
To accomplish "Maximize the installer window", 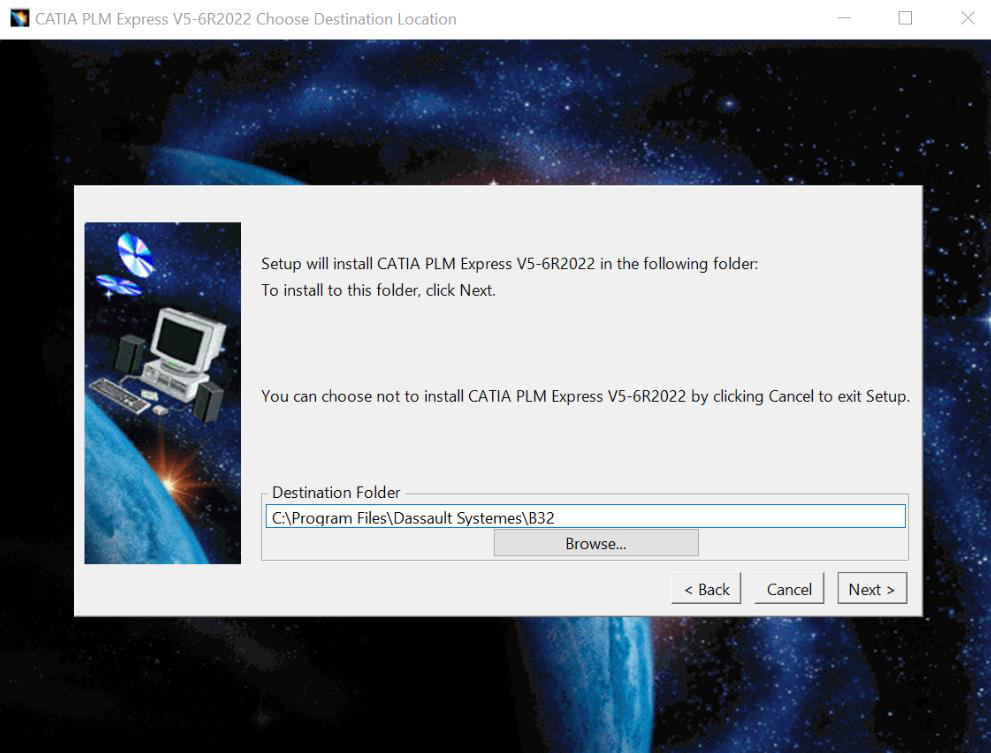I will 905,18.
